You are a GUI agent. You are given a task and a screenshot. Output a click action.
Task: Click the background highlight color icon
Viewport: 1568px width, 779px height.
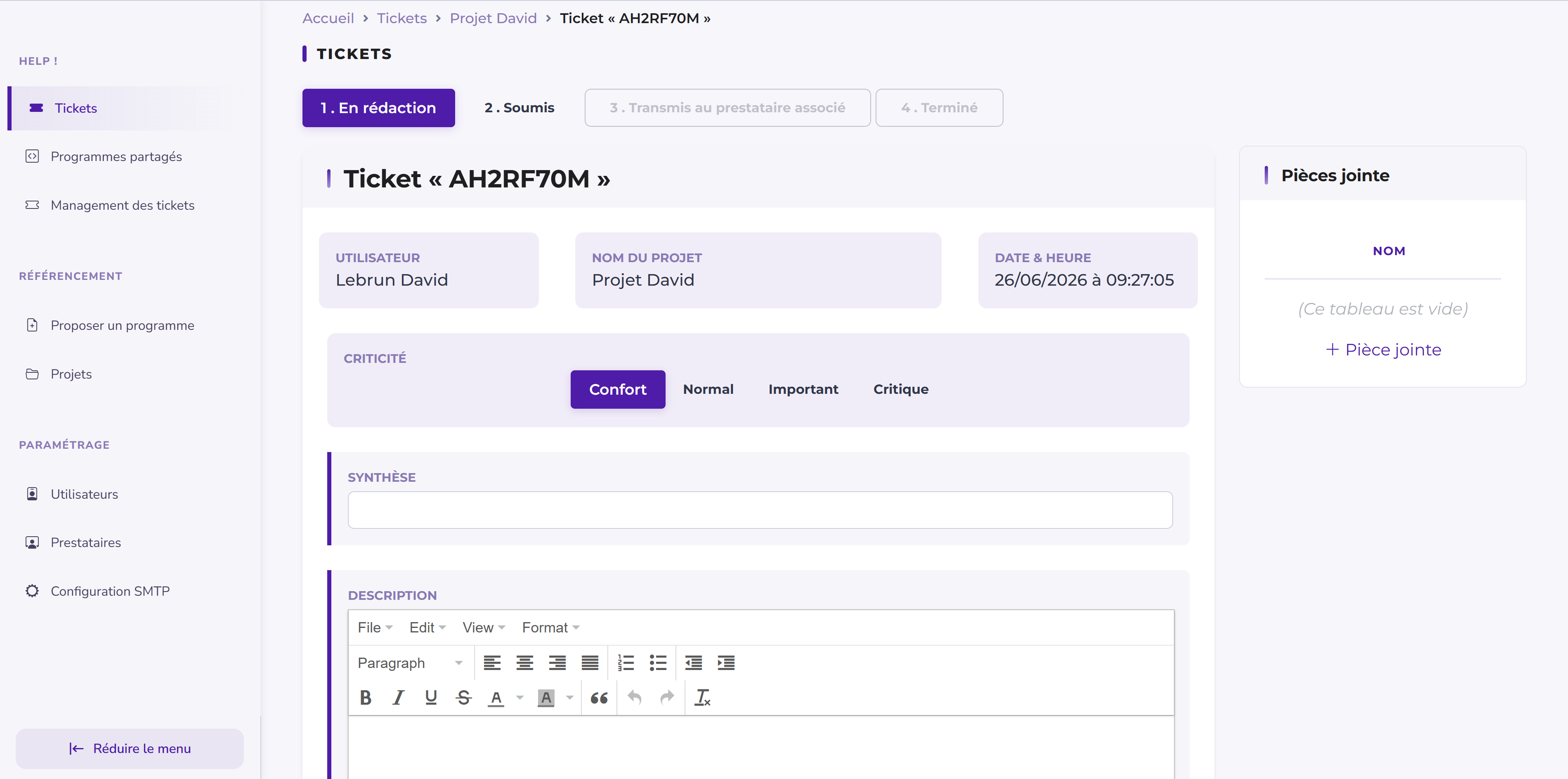[x=546, y=697]
